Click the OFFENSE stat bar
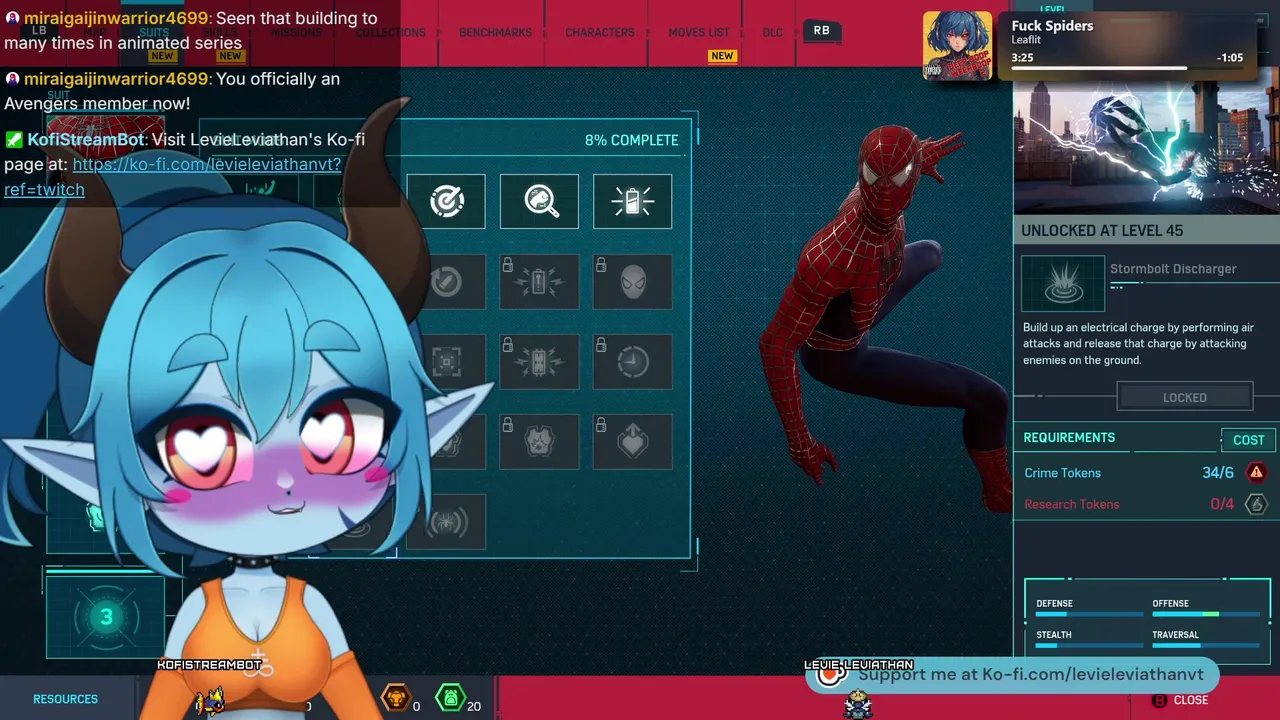The height and width of the screenshot is (720, 1280). pos(1204,614)
